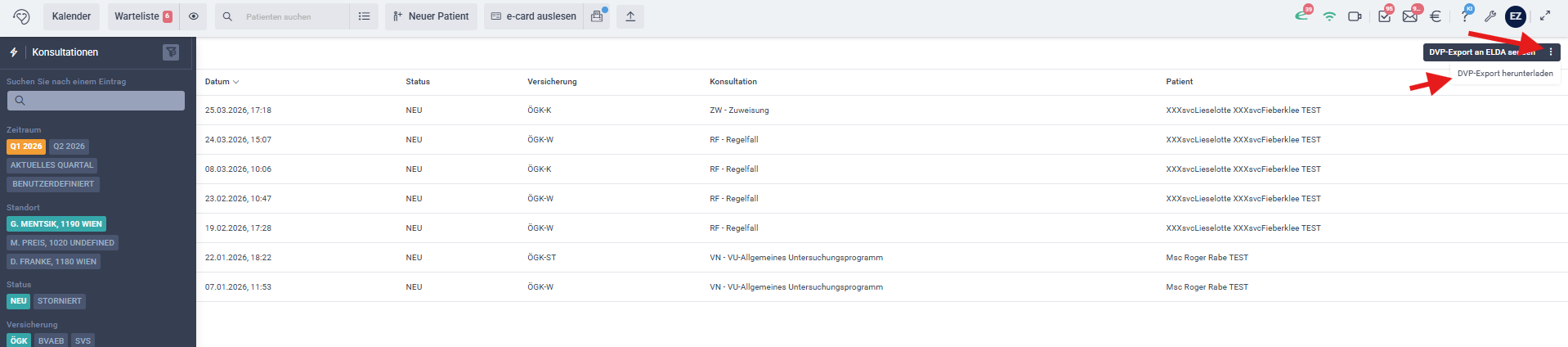
Task: Click the video camera icon in the top bar
Action: pyautogui.click(x=1355, y=16)
